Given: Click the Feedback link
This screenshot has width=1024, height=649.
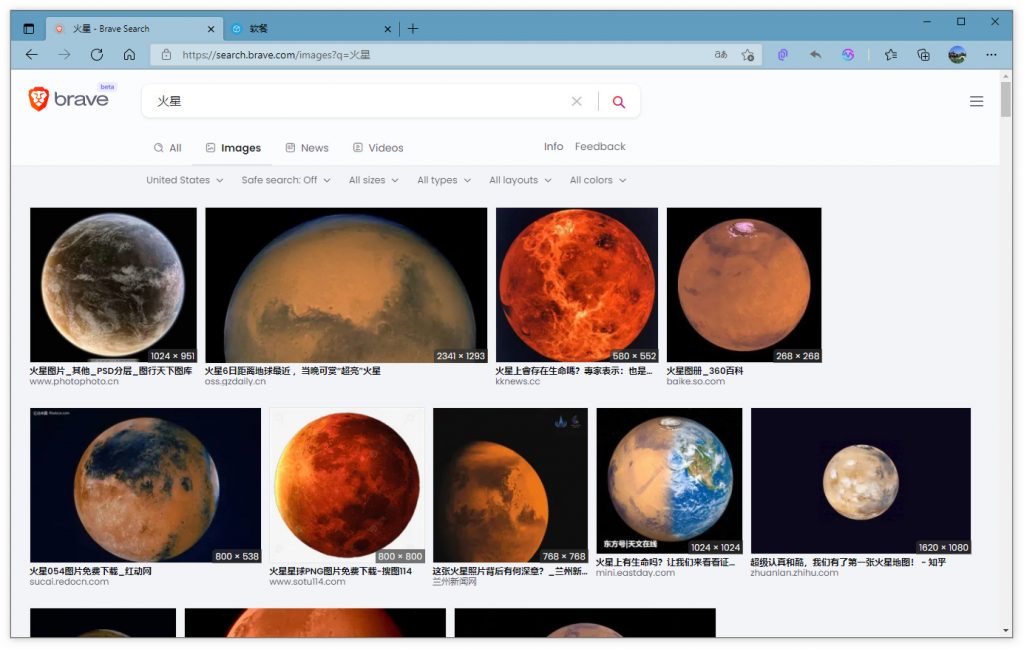Looking at the screenshot, I should (x=600, y=146).
